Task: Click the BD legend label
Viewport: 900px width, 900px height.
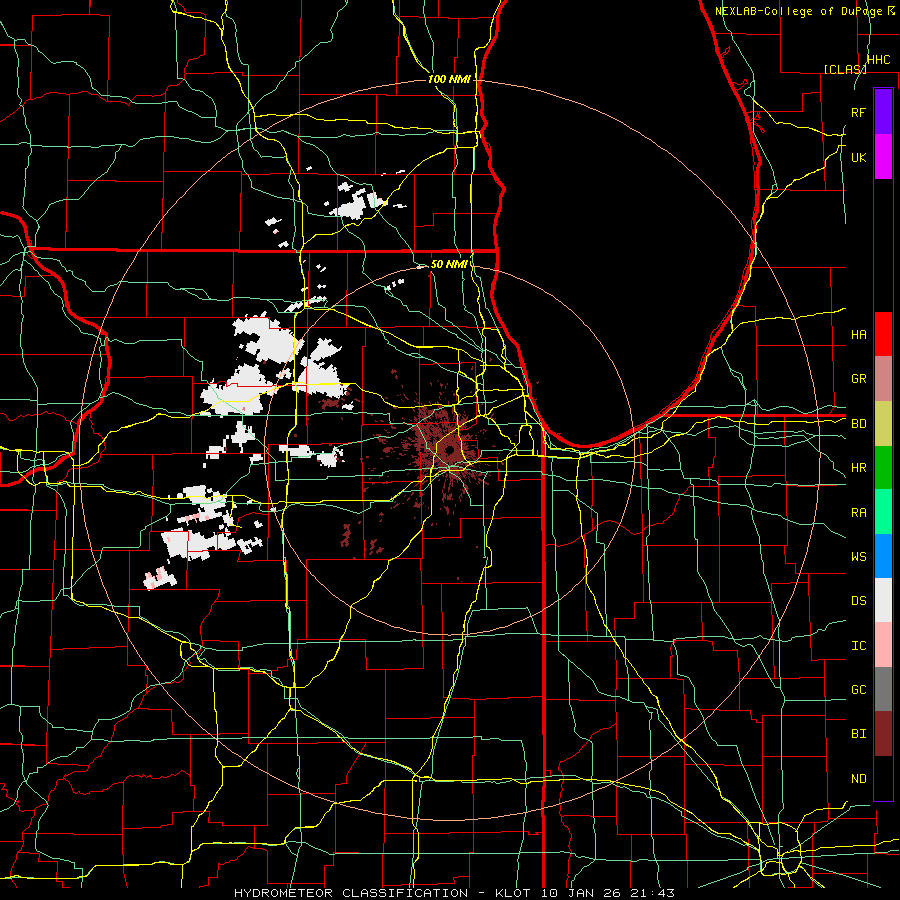Action: coord(858,424)
